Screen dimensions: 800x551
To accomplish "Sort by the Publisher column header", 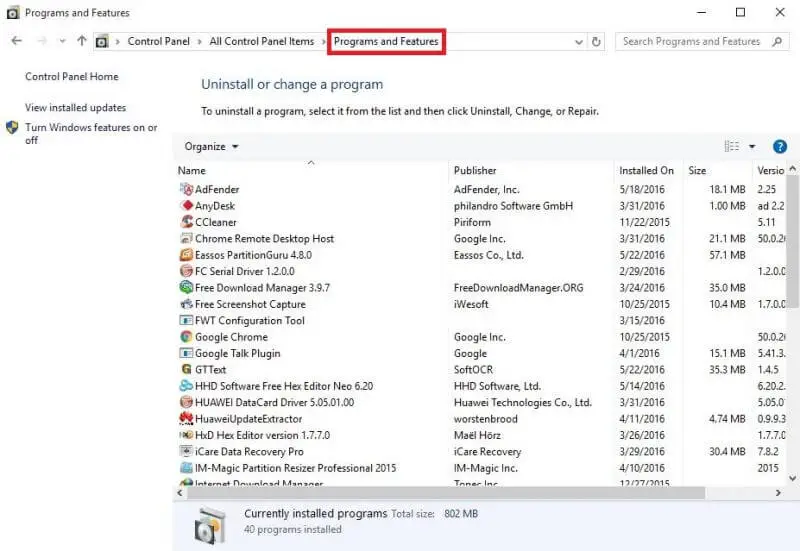I will coord(531,170).
